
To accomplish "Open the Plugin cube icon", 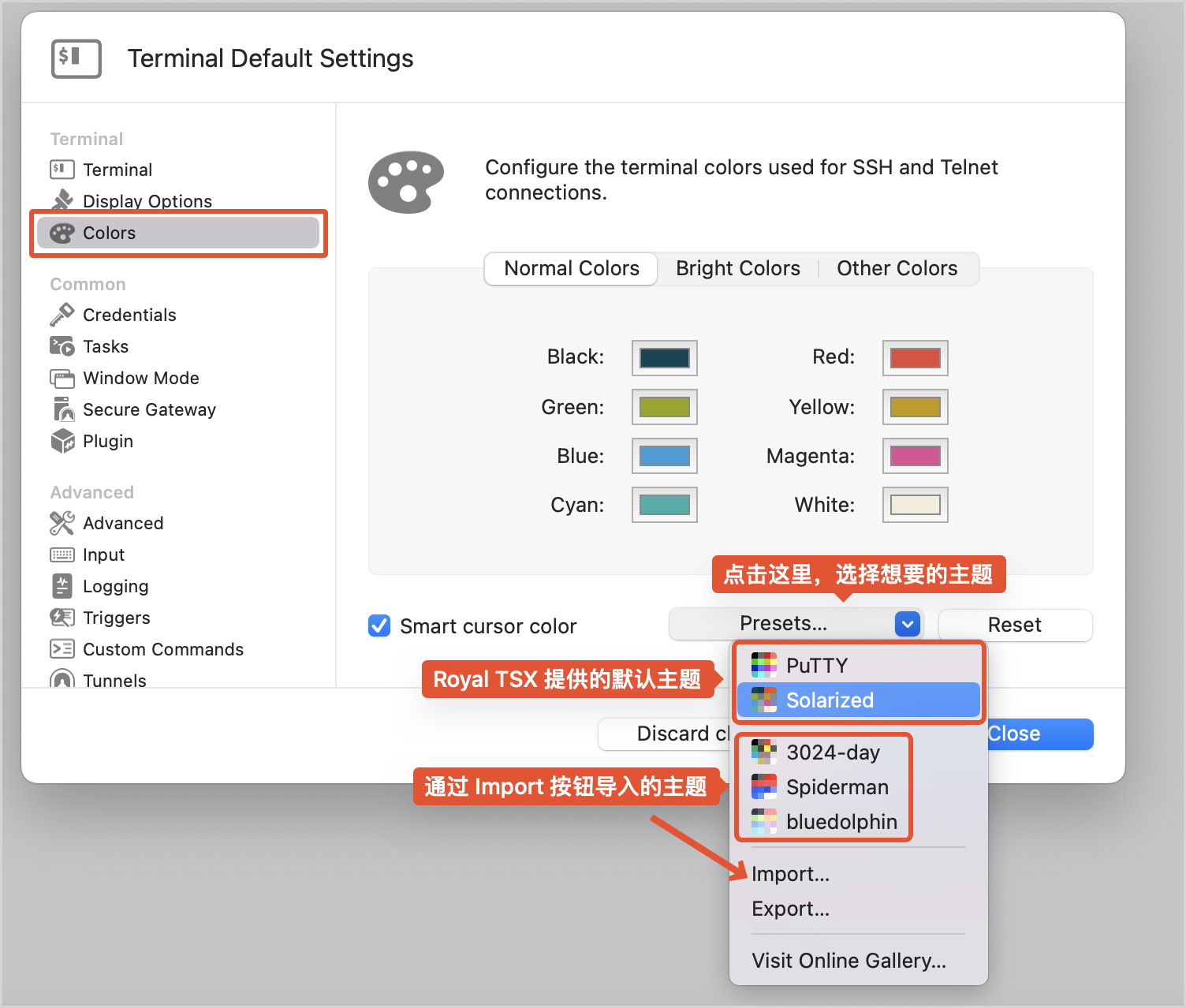I will tap(62, 441).
